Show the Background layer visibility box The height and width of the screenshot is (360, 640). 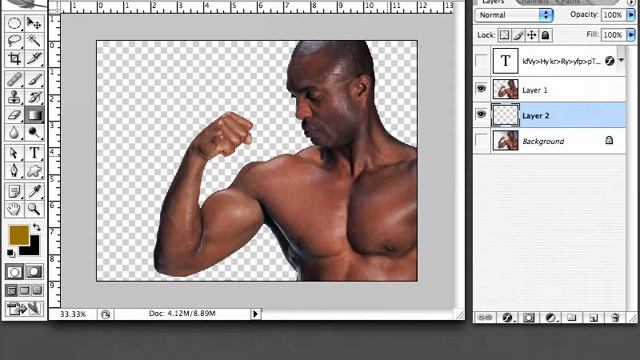click(x=482, y=140)
